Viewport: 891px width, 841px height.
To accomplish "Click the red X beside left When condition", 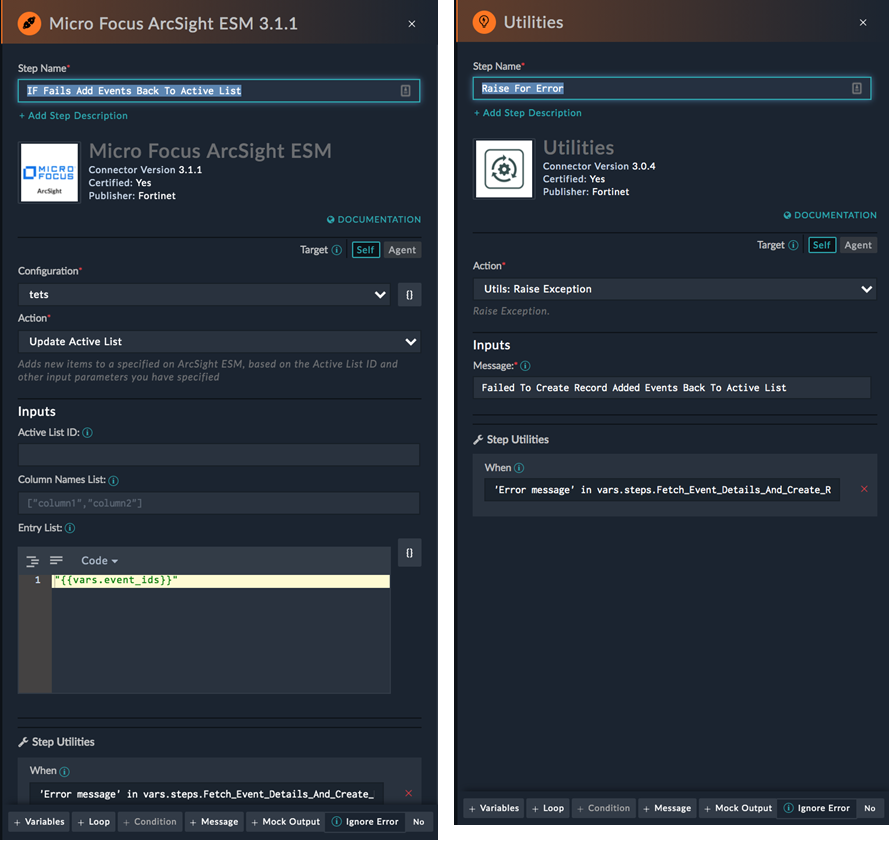I will (408, 793).
